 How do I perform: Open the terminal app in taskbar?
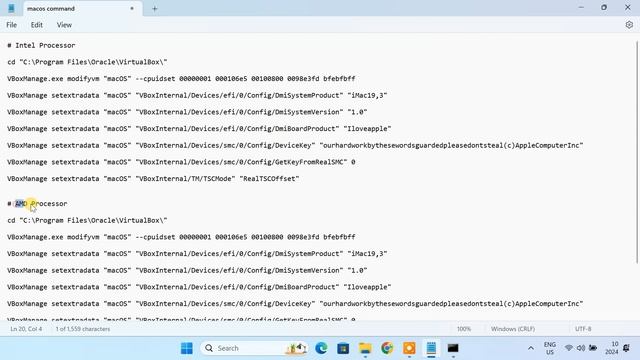pos(453,348)
